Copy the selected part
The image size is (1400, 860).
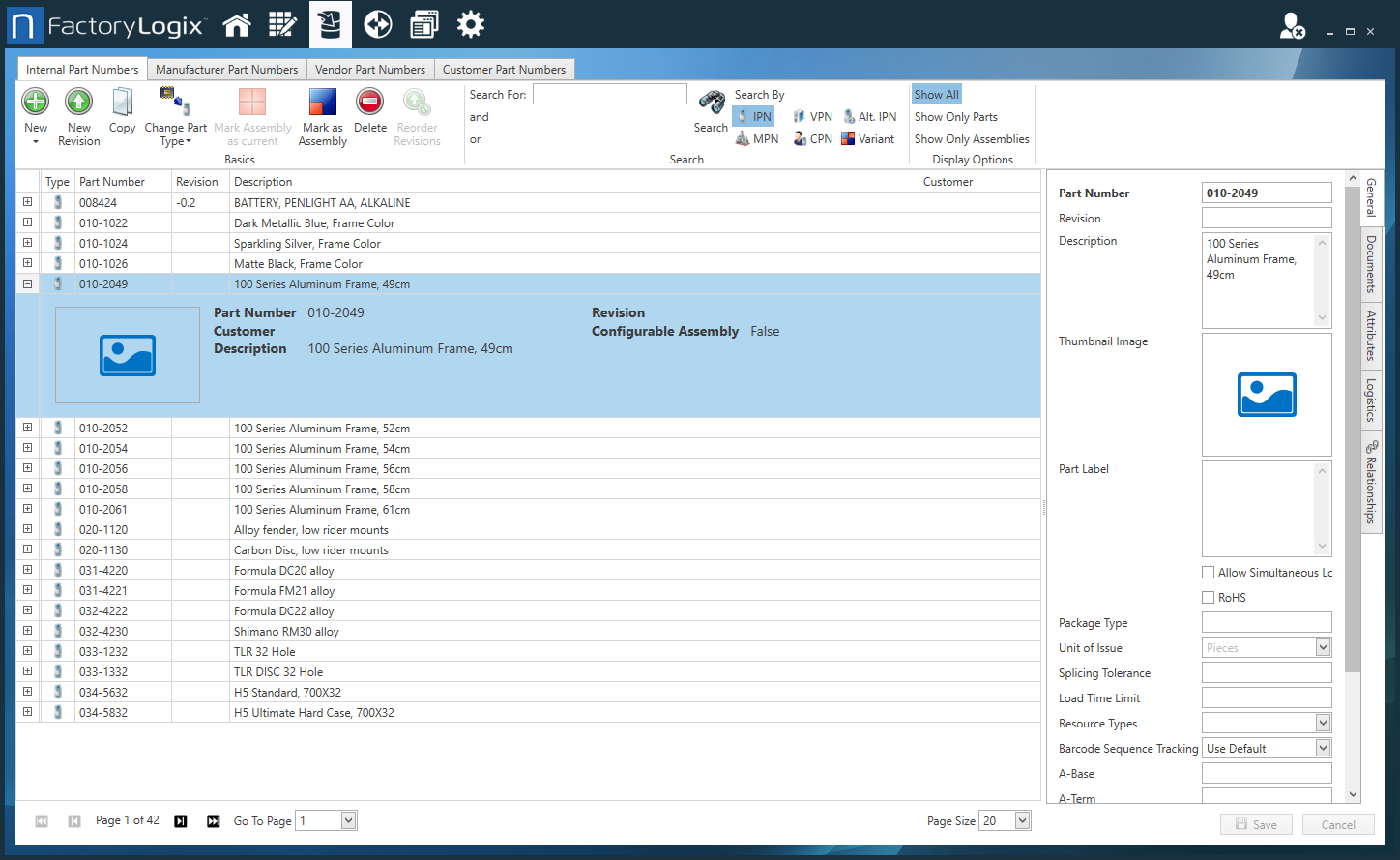(122, 109)
